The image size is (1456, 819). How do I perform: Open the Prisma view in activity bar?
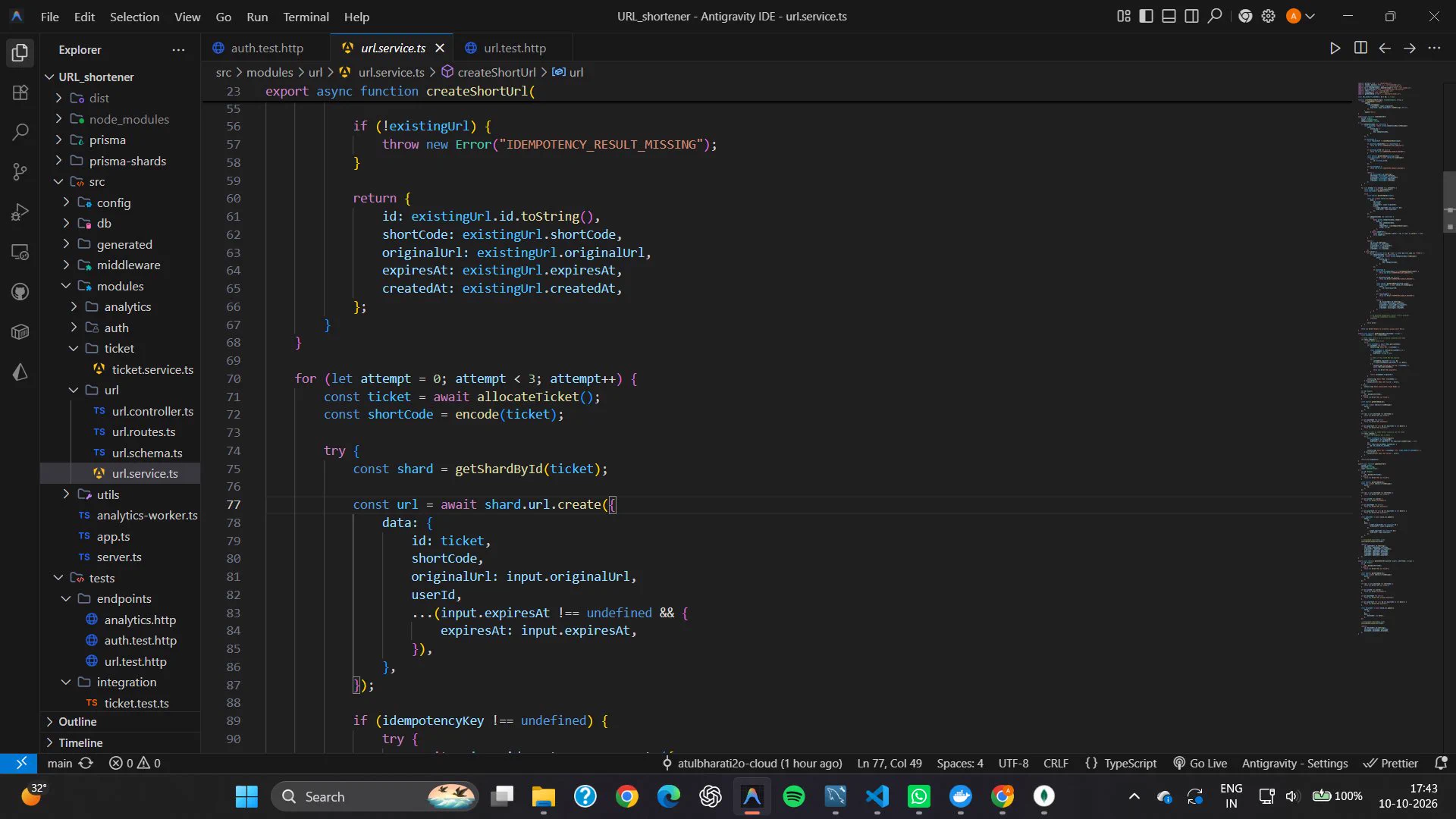(x=20, y=372)
